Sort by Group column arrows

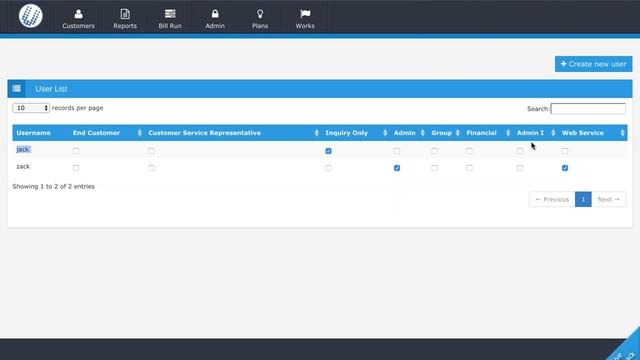tap(458, 133)
